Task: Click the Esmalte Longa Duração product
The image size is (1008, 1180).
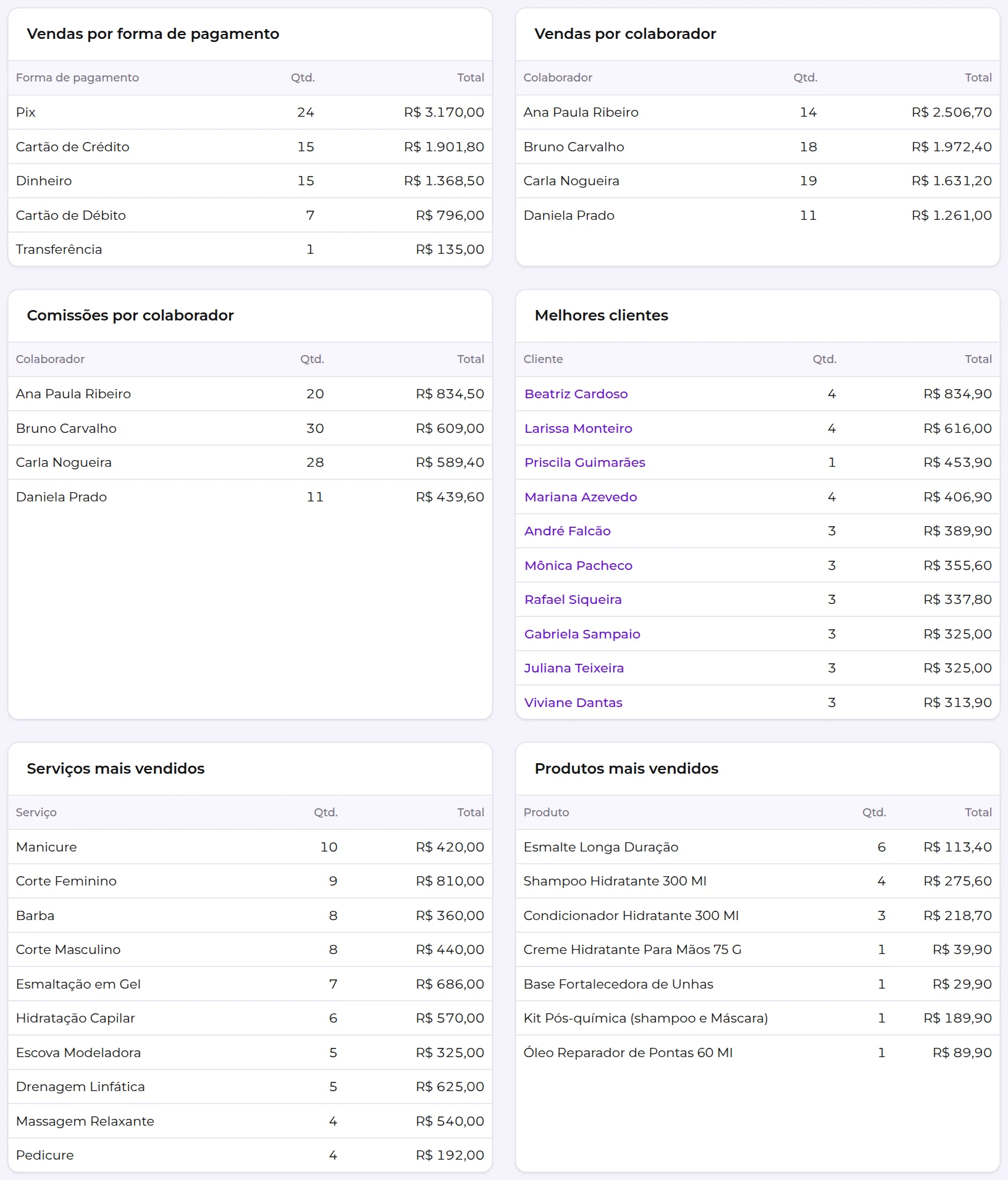Action: pyautogui.click(x=601, y=847)
